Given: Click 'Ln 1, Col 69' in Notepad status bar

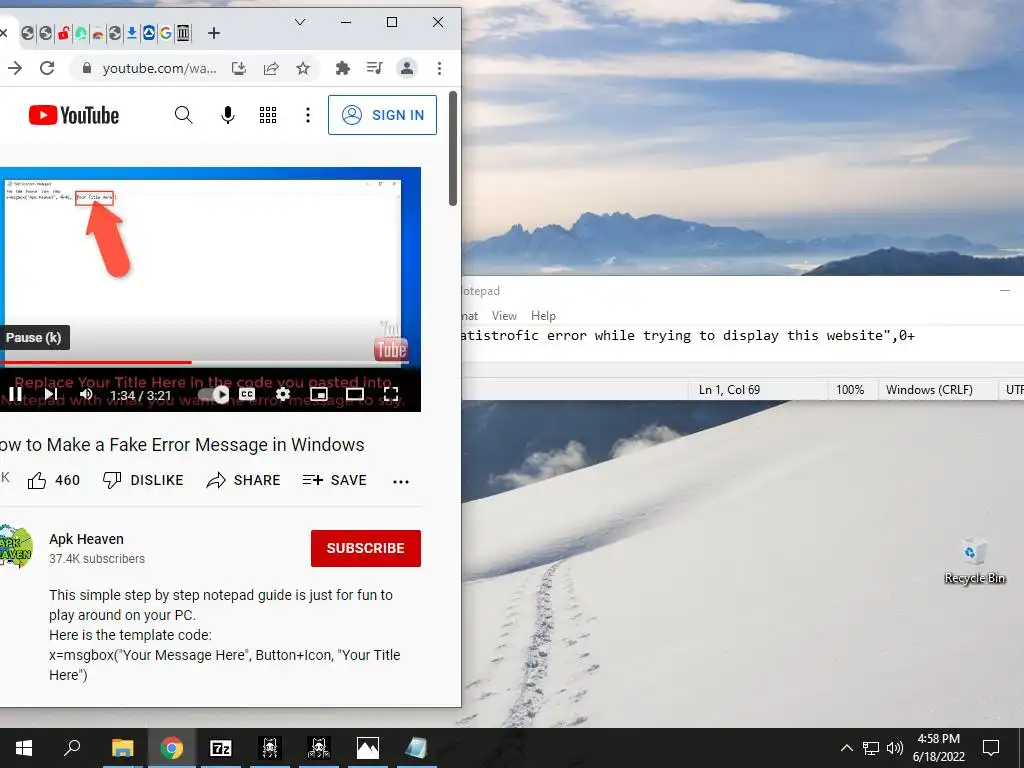Looking at the screenshot, I should tap(729, 390).
